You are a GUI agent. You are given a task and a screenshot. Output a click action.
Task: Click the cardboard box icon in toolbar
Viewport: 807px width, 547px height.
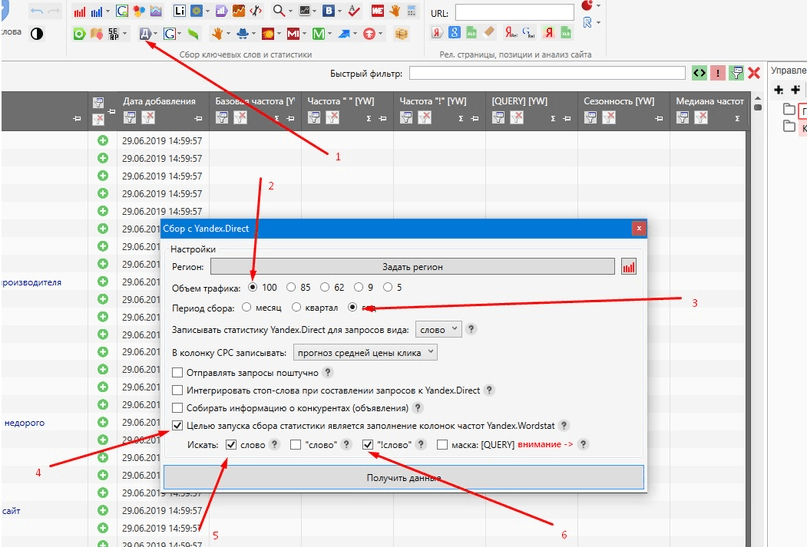pyautogui.click(x=401, y=34)
